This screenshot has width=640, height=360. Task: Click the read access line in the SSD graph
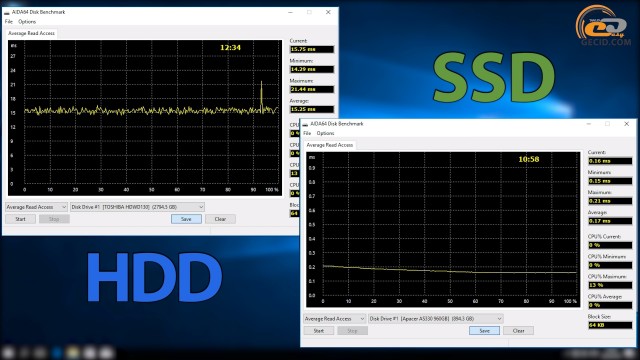pos(449,270)
